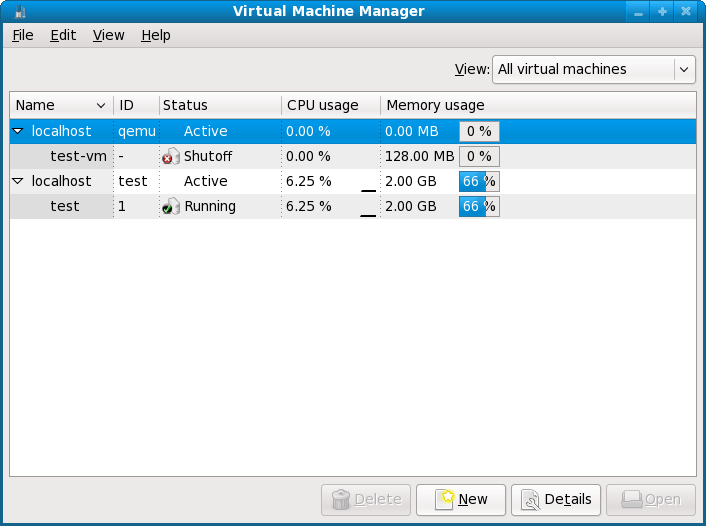This screenshot has height=526, width=706.
Task: Click the new document icon on New button
Action: coord(444,499)
